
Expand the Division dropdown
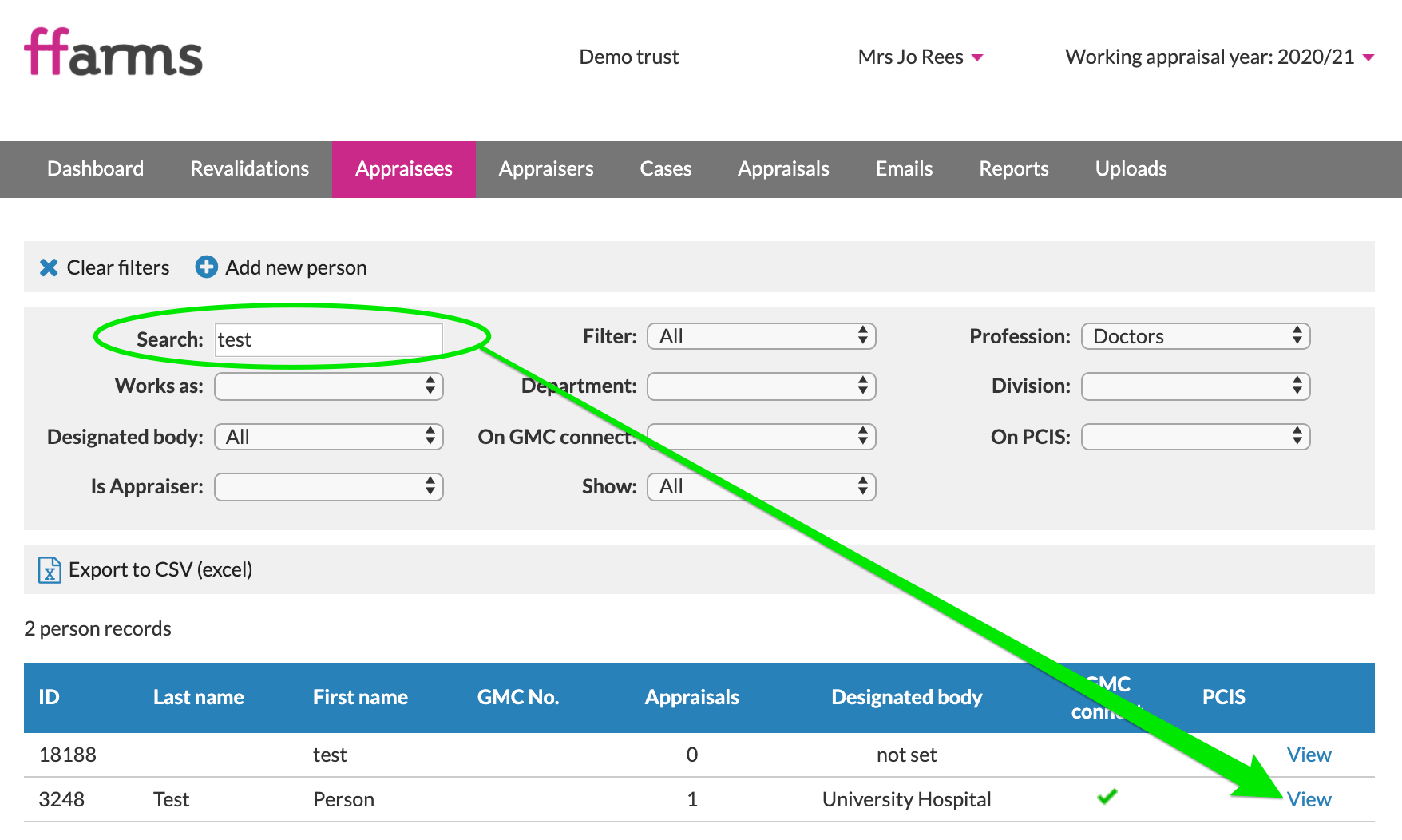click(x=1195, y=386)
